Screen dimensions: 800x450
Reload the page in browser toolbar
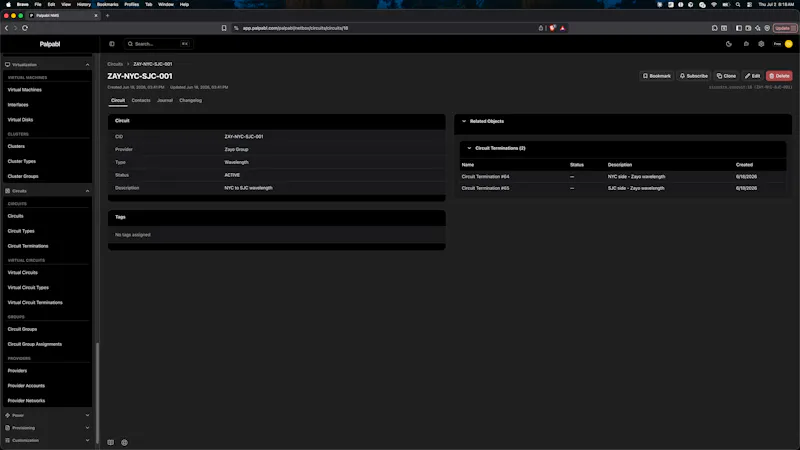pyautogui.click(x=25, y=28)
